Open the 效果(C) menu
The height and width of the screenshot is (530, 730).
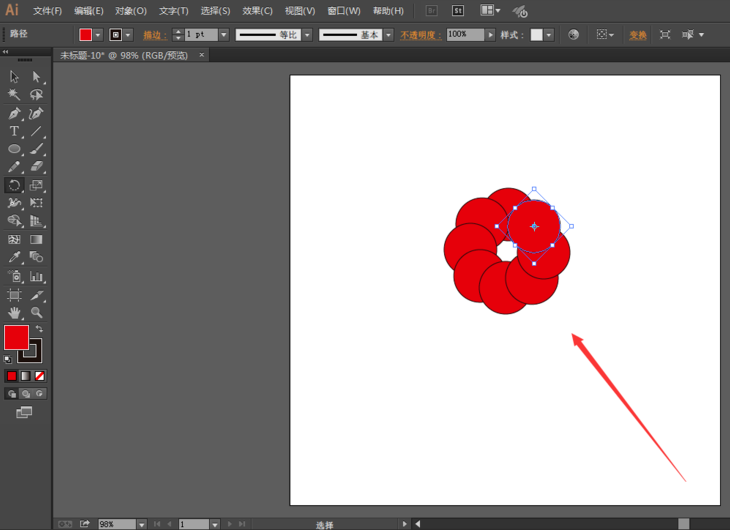click(257, 11)
